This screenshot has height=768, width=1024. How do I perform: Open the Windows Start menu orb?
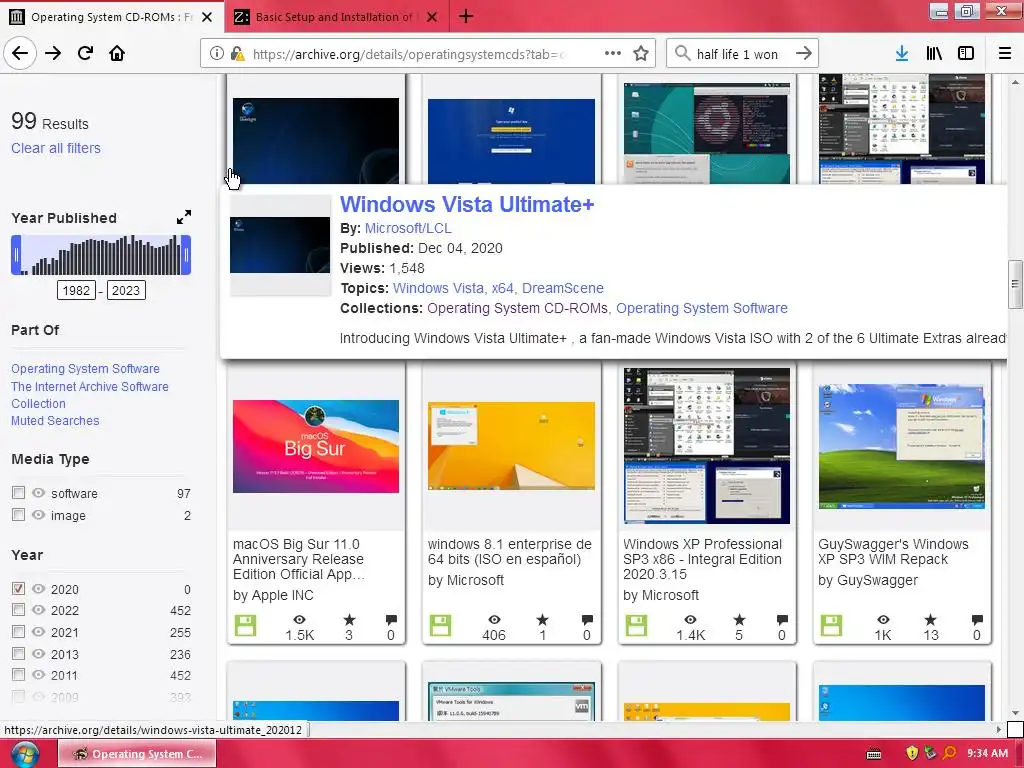pos(24,754)
